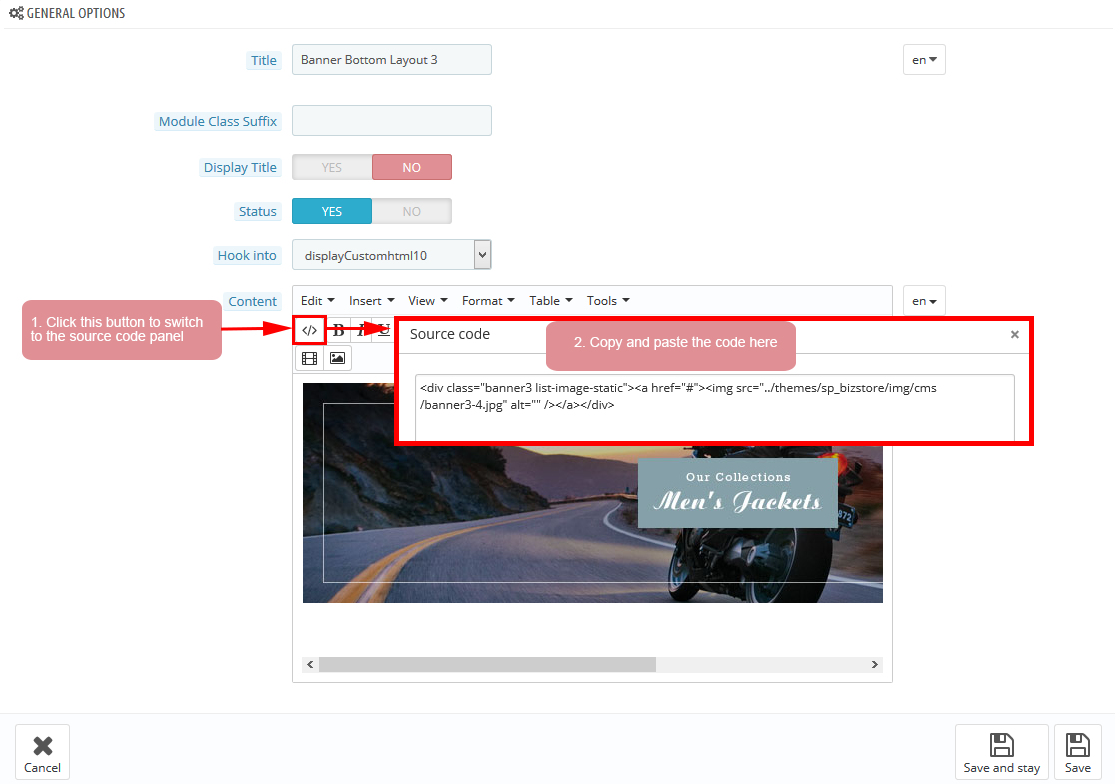Click the Module Class Suffix input field
The height and width of the screenshot is (784, 1115).
392,121
